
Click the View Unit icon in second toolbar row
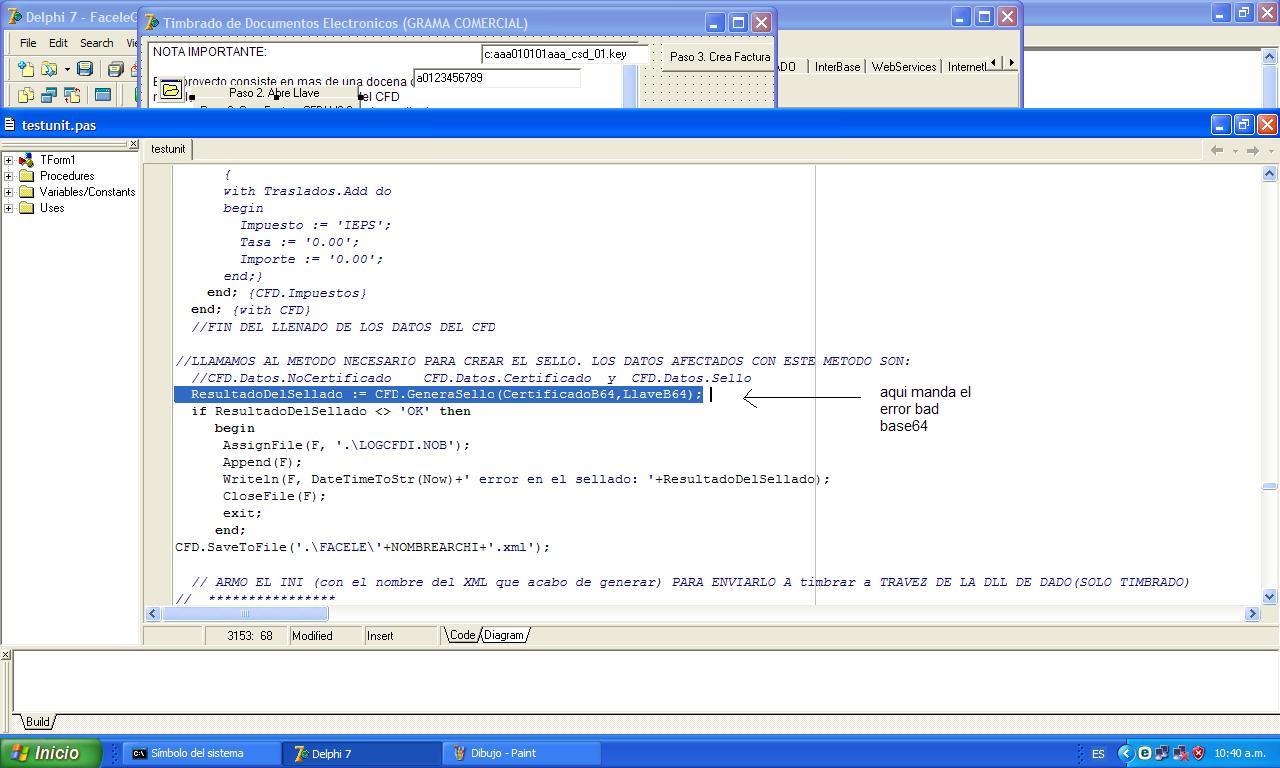(25, 95)
